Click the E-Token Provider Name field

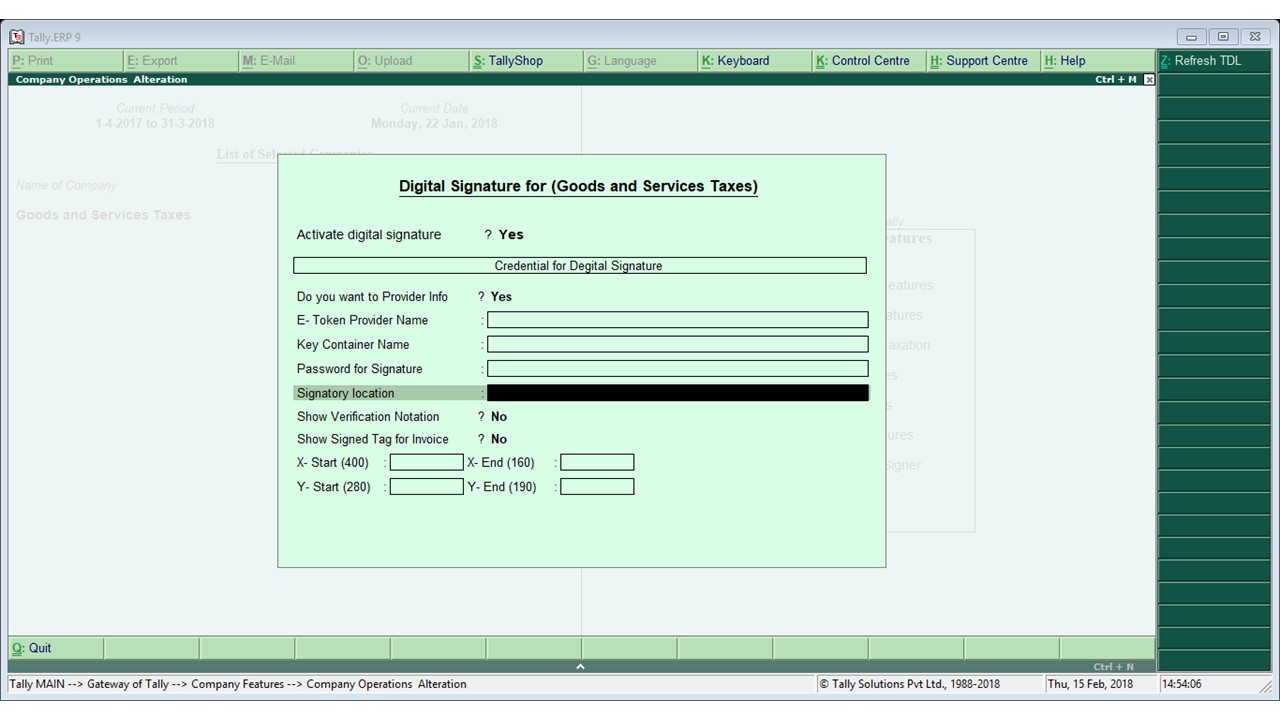click(677, 319)
